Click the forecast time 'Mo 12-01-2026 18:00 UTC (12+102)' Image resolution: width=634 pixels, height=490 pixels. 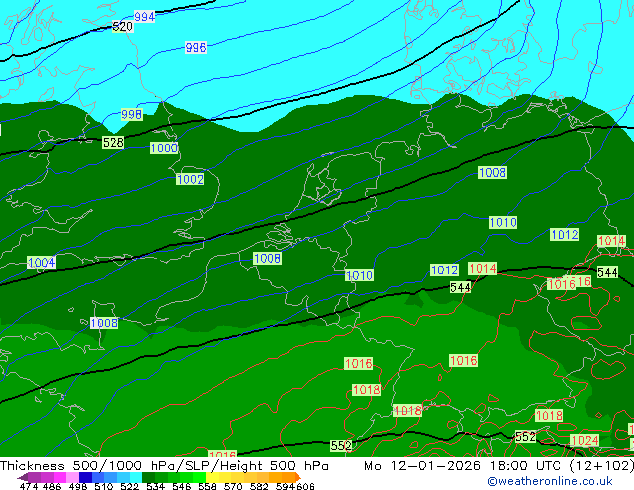[x=499, y=466]
